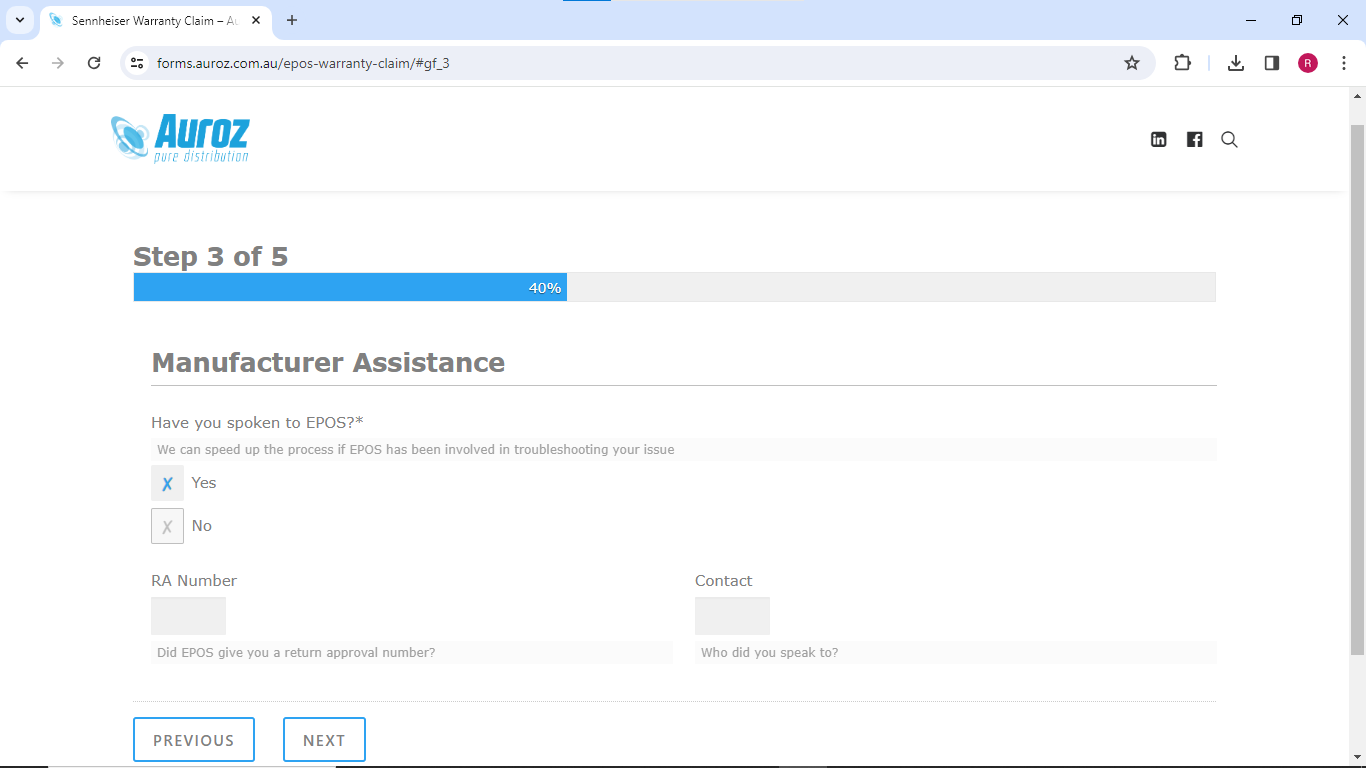The width and height of the screenshot is (1366, 768).
Task: Select Yes for spoken to EPOS
Action: click(167, 483)
